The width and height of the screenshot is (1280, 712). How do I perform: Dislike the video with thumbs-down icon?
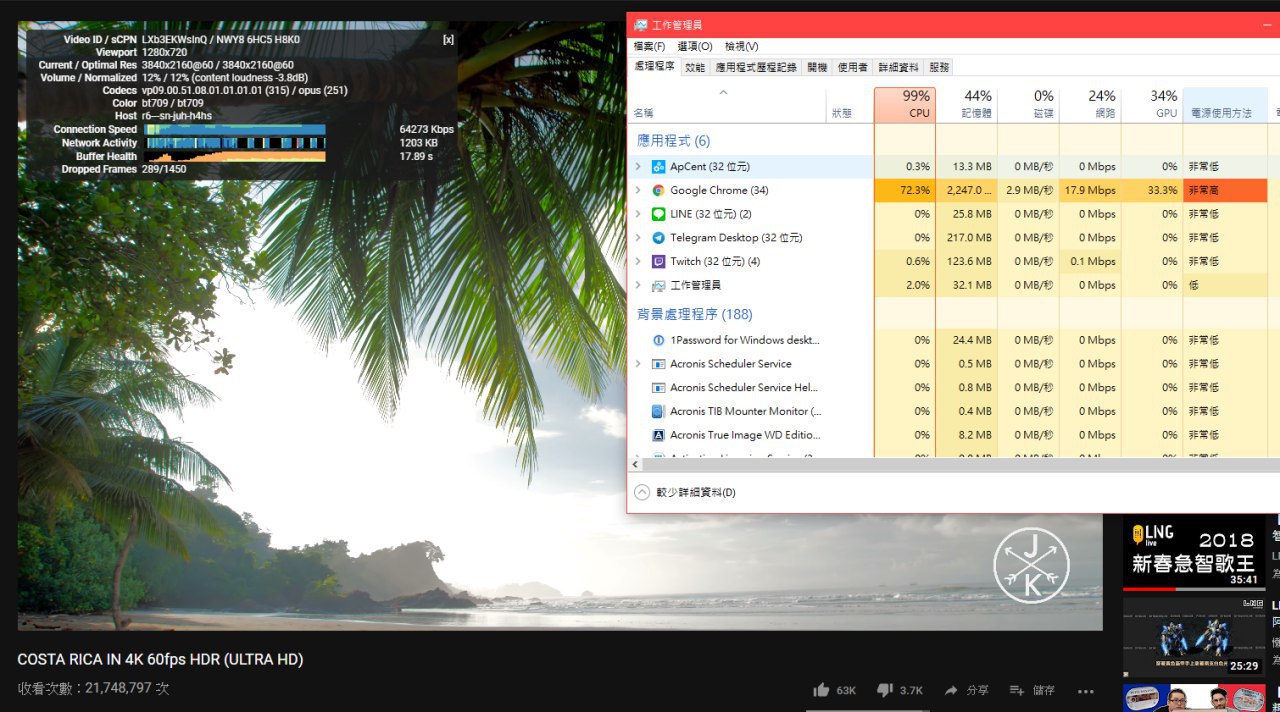[x=884, y=690]
